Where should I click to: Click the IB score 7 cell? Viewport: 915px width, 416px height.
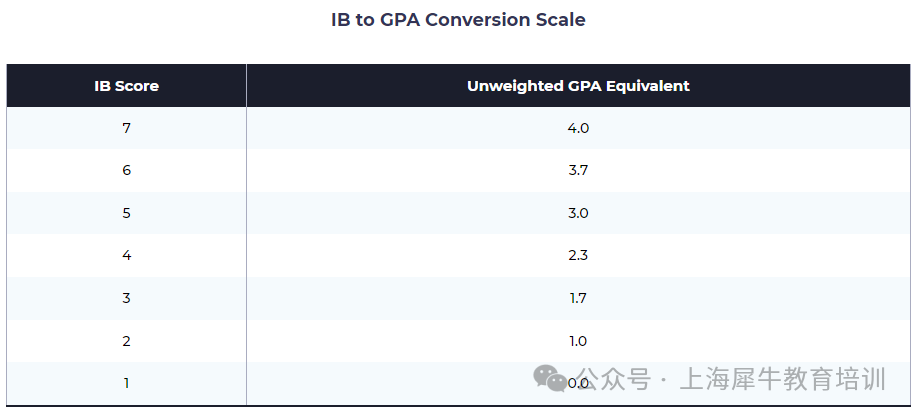126,128
